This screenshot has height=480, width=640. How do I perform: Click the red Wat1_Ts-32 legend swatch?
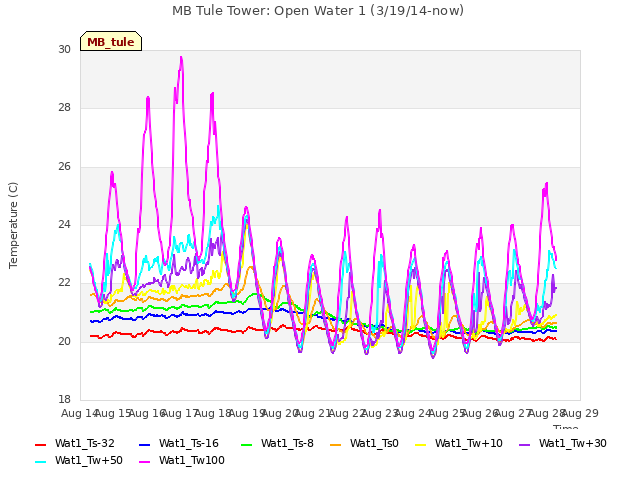(41, 444)
